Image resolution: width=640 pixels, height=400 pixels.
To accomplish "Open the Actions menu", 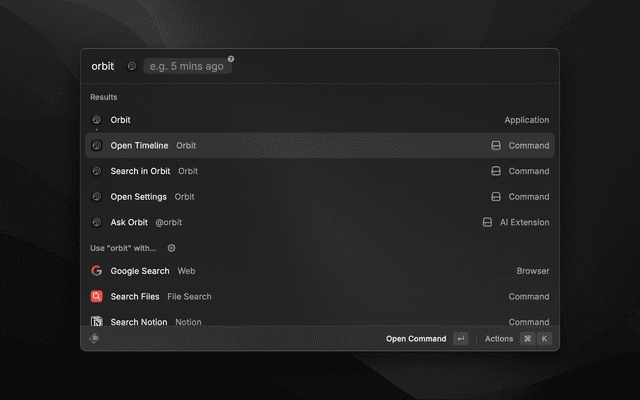I will click(x=499, y=339).
